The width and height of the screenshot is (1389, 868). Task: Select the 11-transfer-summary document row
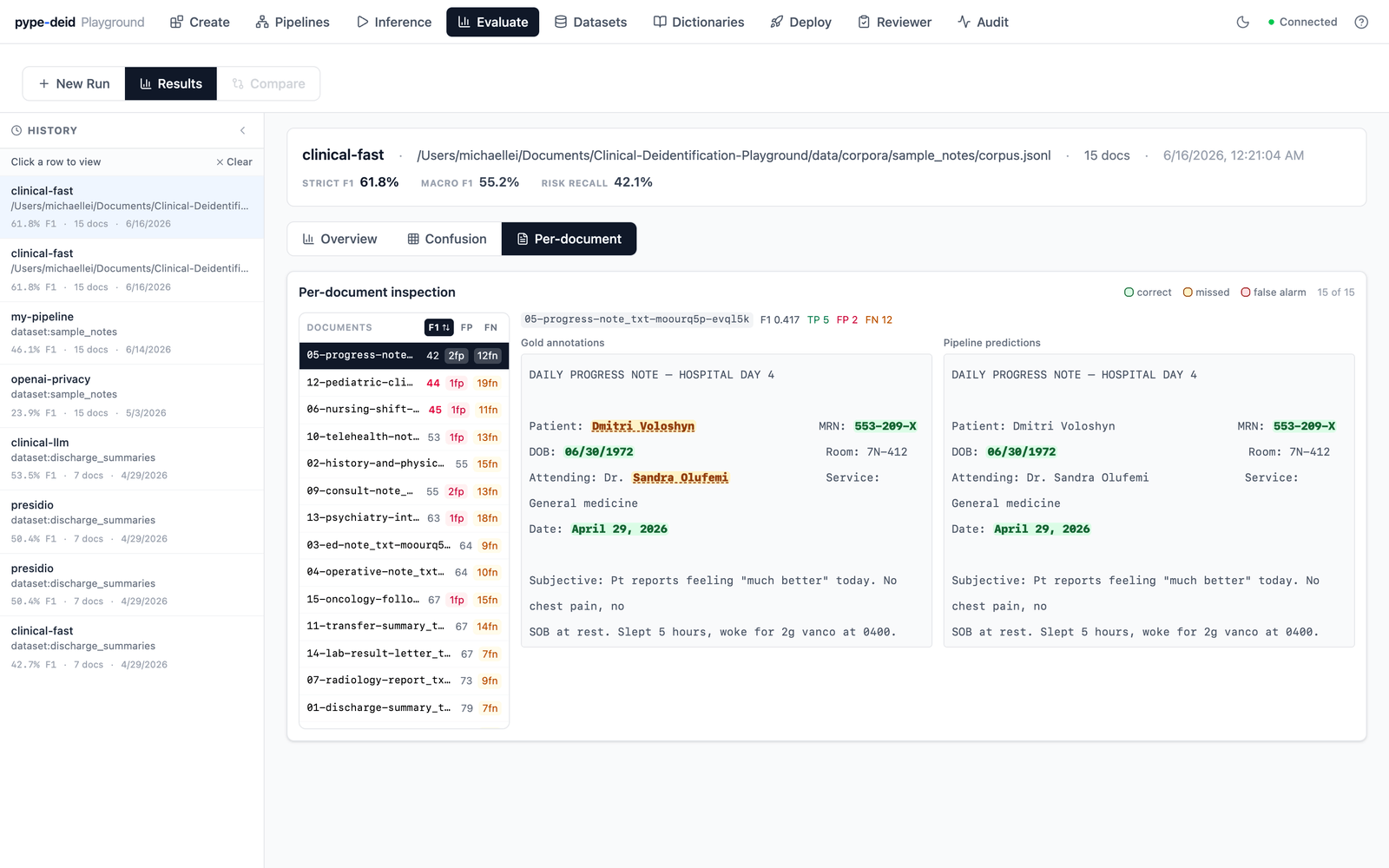tap(404, 626)
